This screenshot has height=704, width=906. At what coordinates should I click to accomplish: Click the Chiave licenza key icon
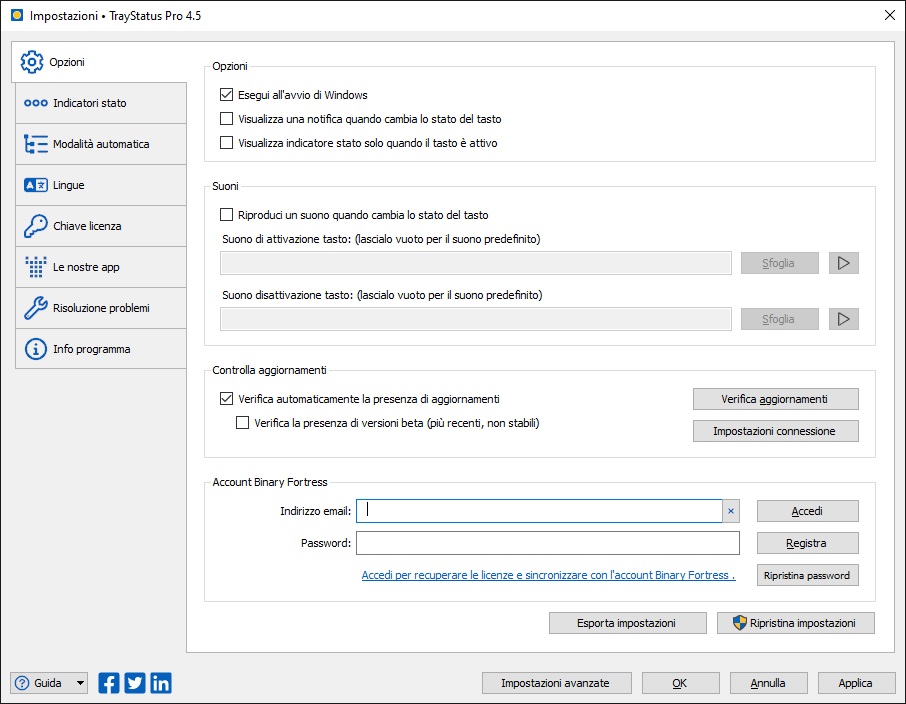pyautogui.click(x=36, y=226)
